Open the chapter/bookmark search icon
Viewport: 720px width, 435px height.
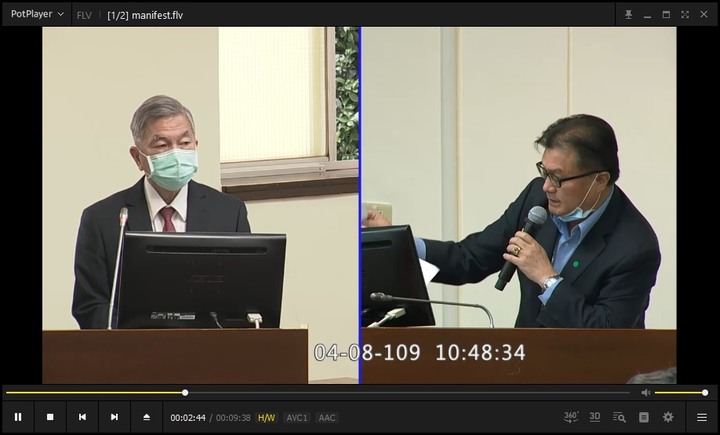[619, 417]
